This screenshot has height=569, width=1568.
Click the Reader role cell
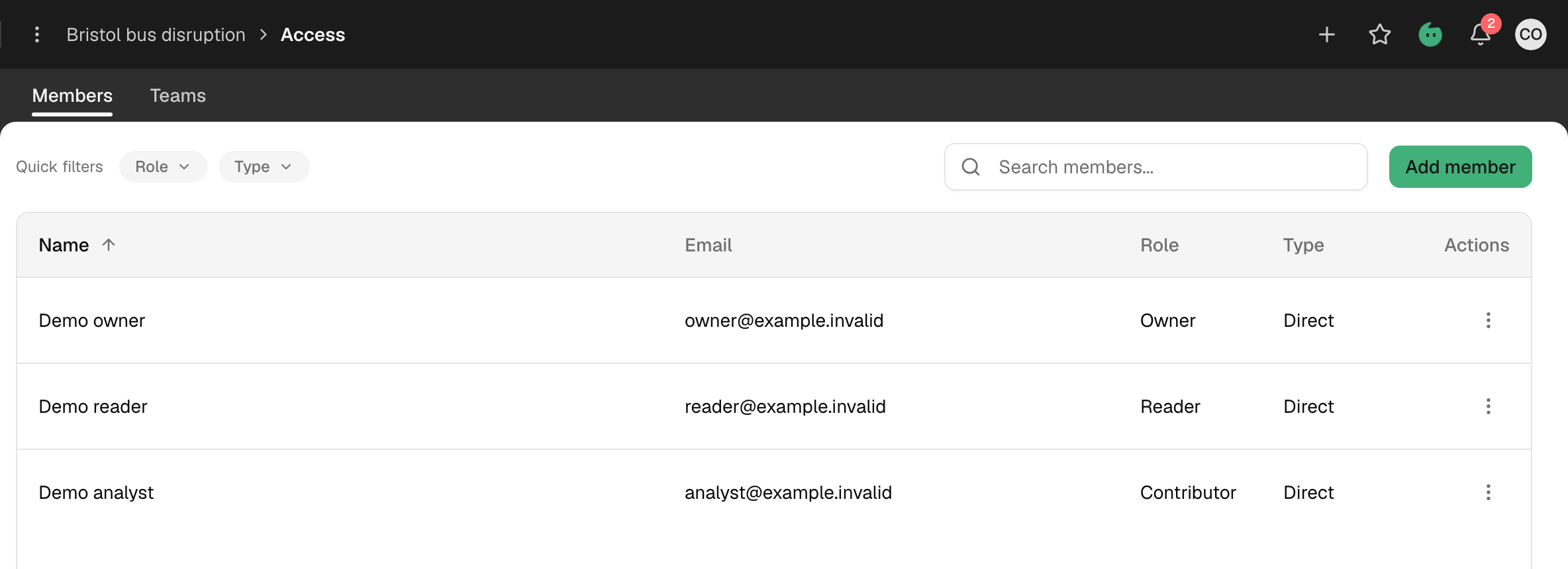pos(1170,406)
